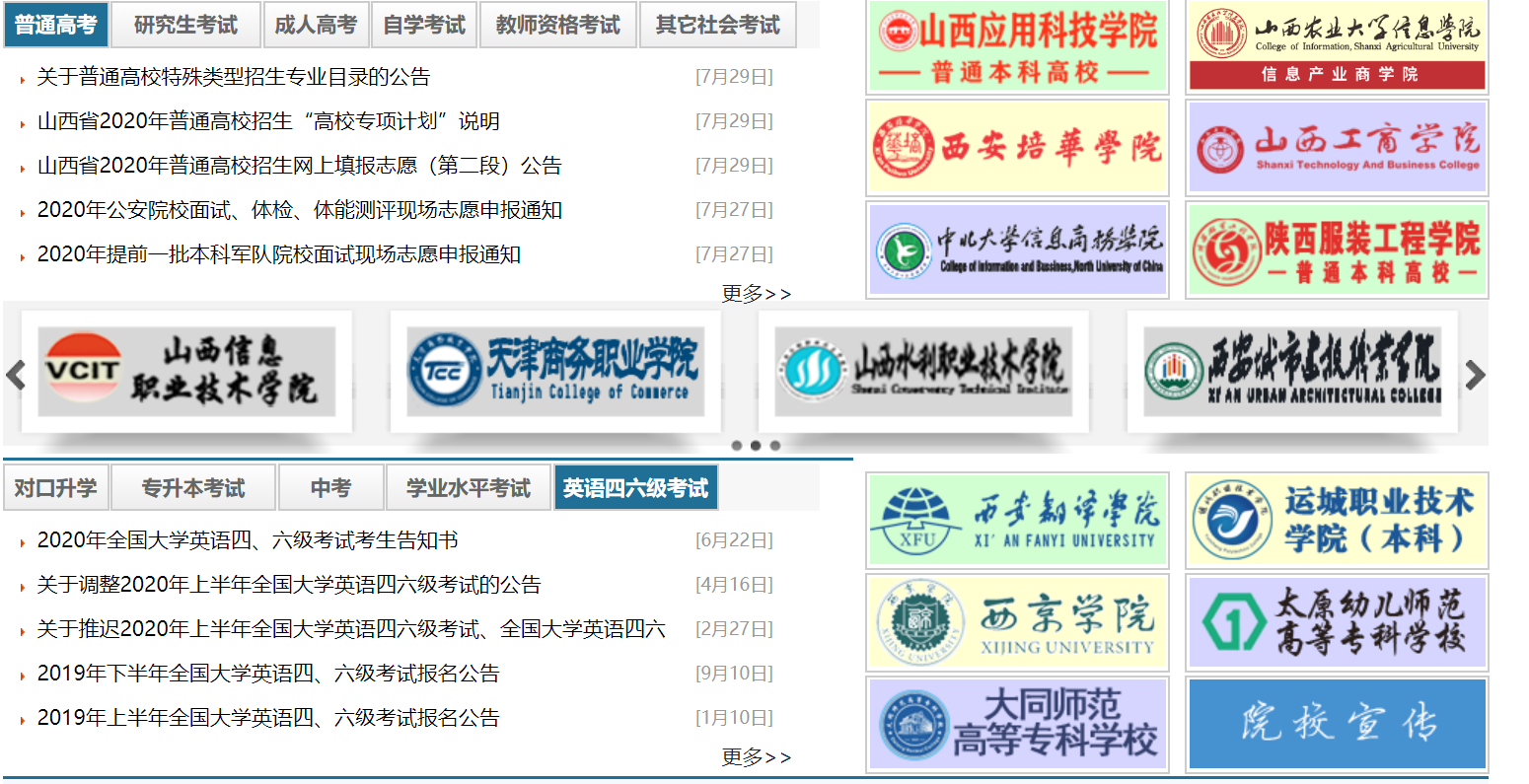Select the 成人高考 tab
This screenshot has width=1529, height=784.
[x=316, y=25]
